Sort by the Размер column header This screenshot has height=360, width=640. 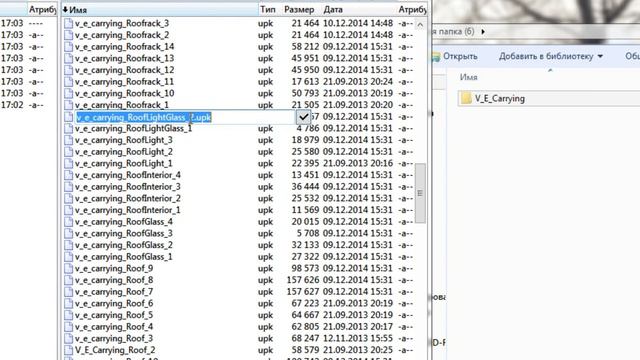coord(299,9)
